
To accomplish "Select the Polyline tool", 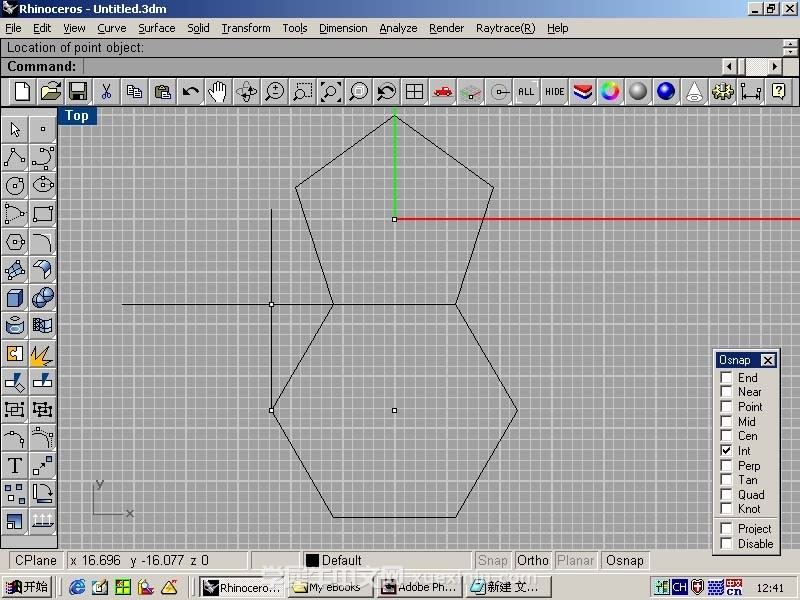I will pyautogui.click(x=15, y=158).
